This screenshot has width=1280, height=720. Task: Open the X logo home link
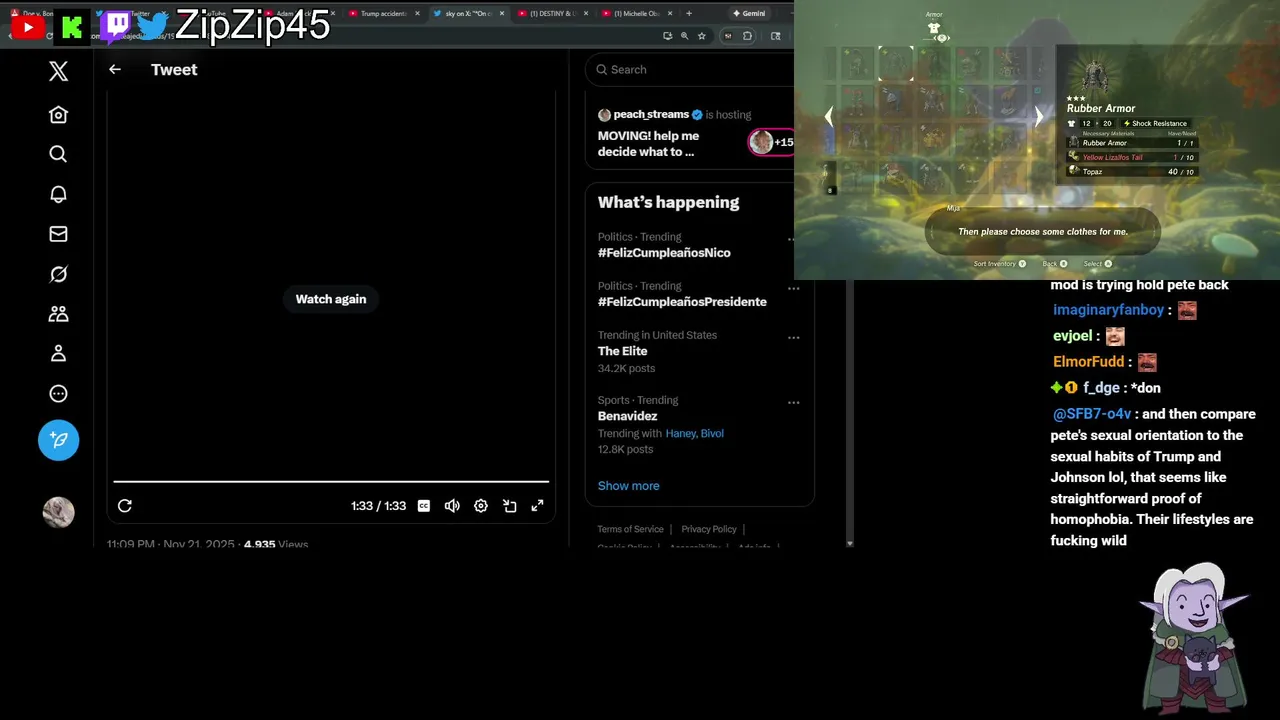click(58, 71)
